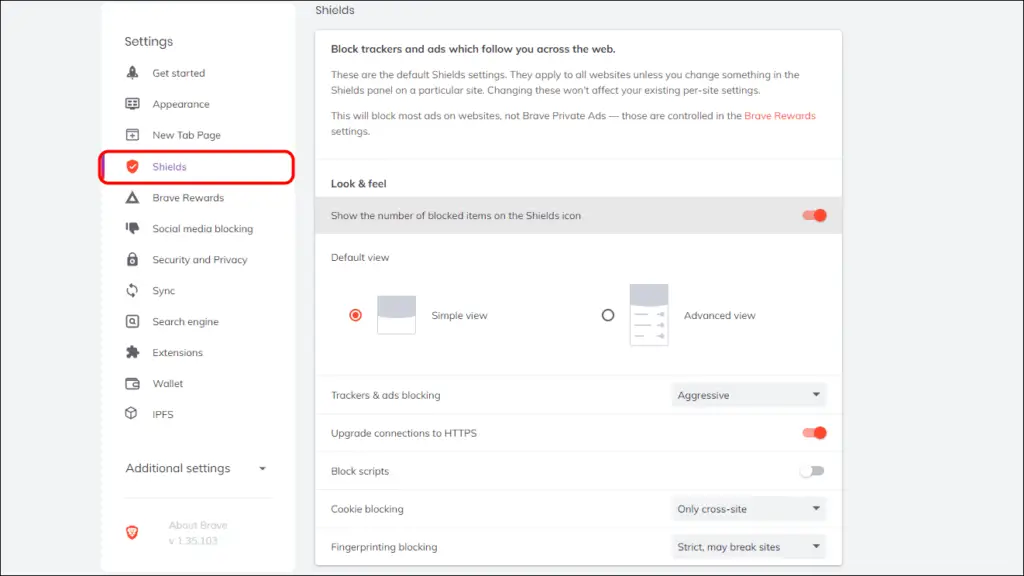Expand Additional settings section
Image resolution: width=1024 pixels, height=576 pixels.
pos(196,468)
